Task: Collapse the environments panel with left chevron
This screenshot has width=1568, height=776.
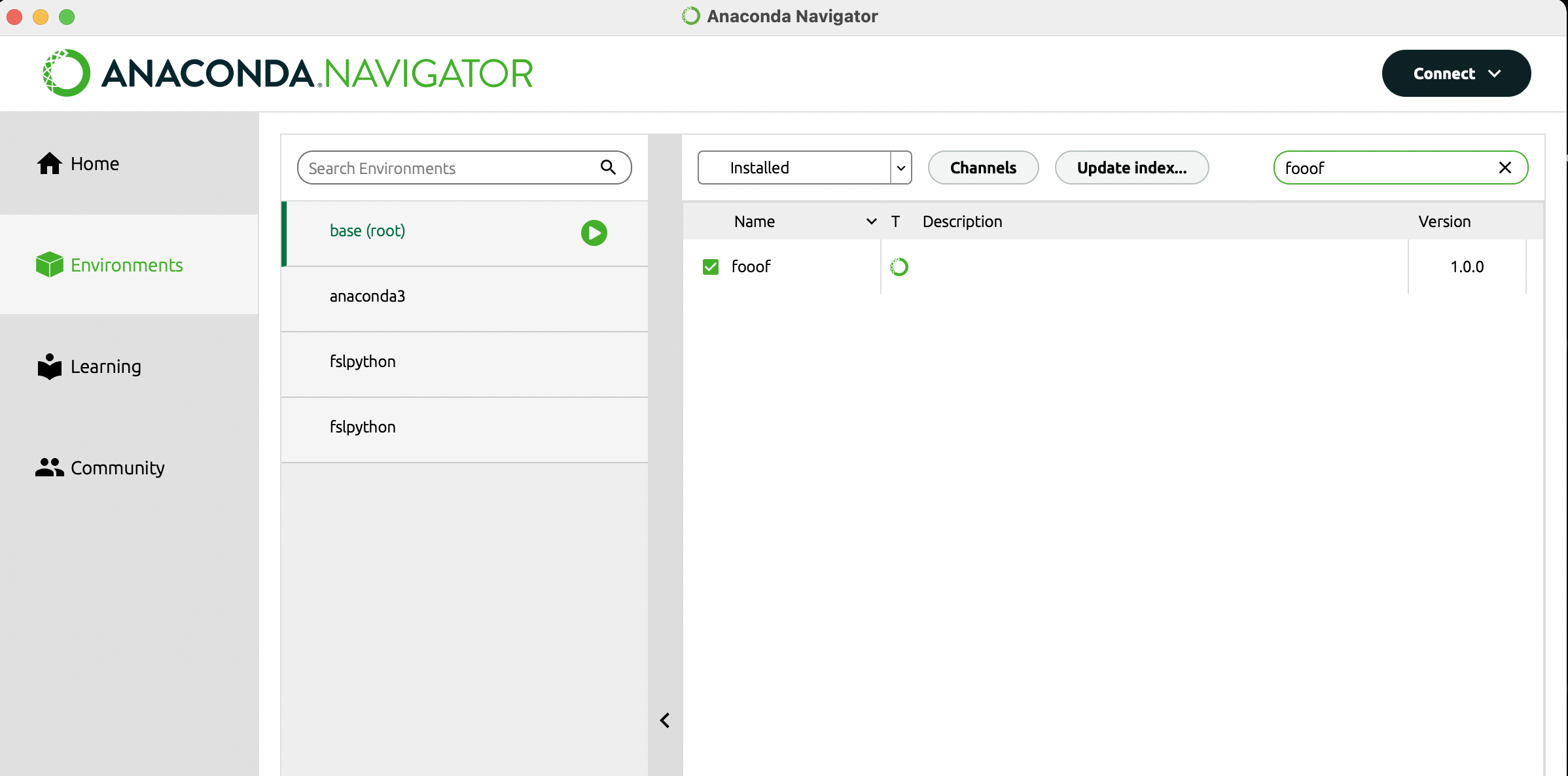Action: pyautogui.click(x=665, y=720)
